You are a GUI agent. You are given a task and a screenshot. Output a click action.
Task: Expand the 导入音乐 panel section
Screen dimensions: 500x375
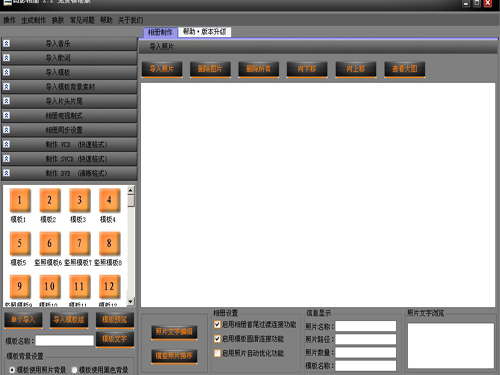point(69,44)
